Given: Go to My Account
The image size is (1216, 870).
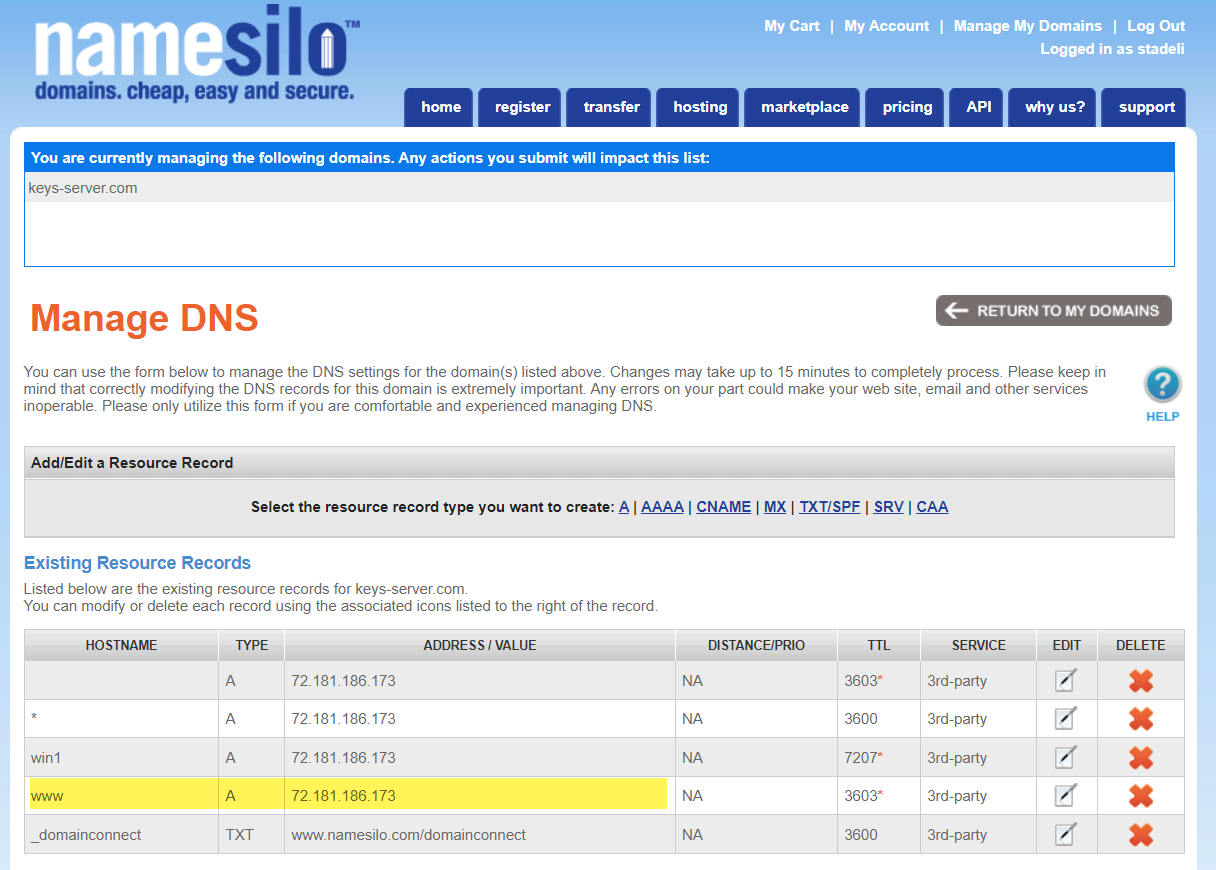Looking at the screenshot, I should (887, 26).
